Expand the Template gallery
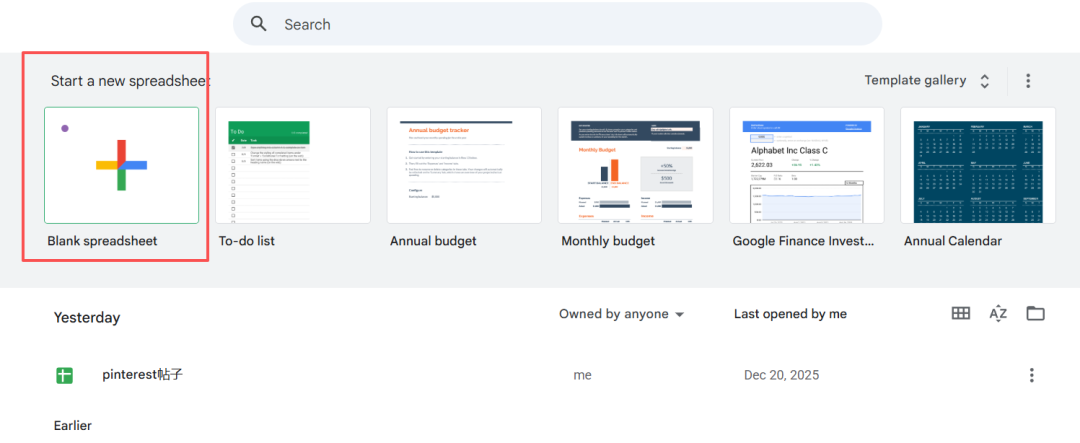 tap(984, 81)
